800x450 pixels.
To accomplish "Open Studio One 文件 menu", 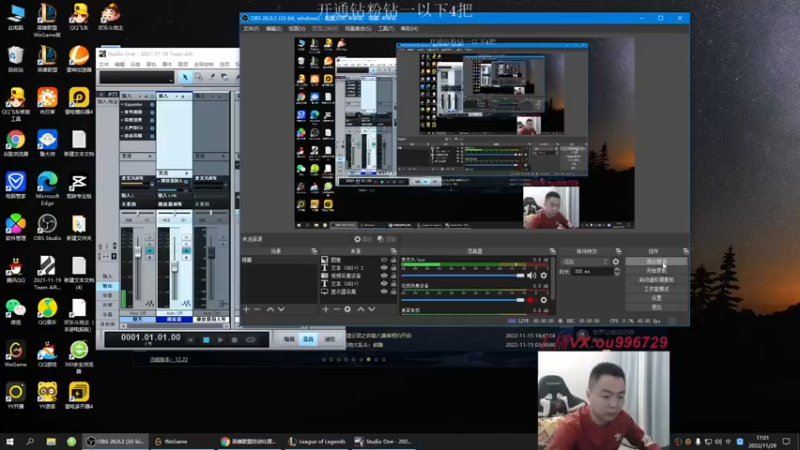I will [x=104, y=65].
